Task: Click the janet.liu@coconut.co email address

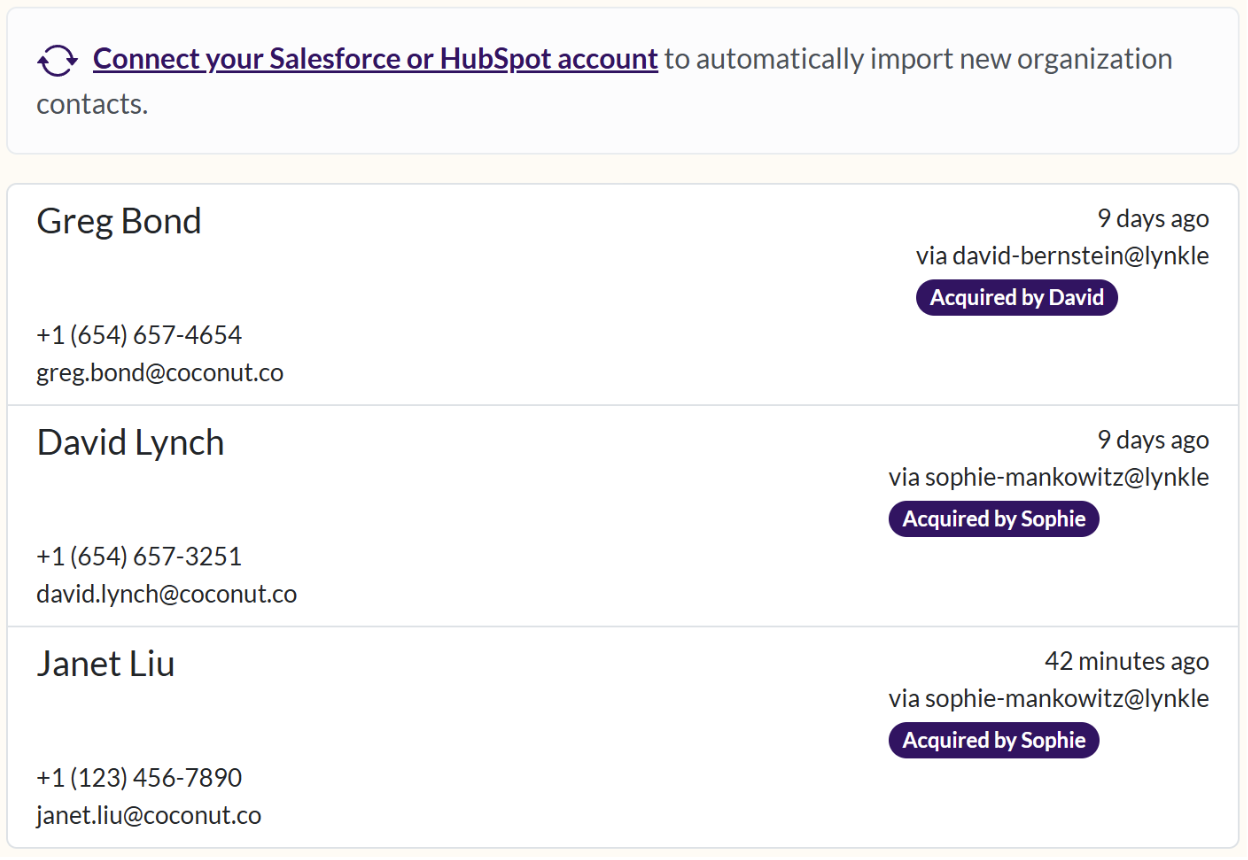Action: [149, 816]
